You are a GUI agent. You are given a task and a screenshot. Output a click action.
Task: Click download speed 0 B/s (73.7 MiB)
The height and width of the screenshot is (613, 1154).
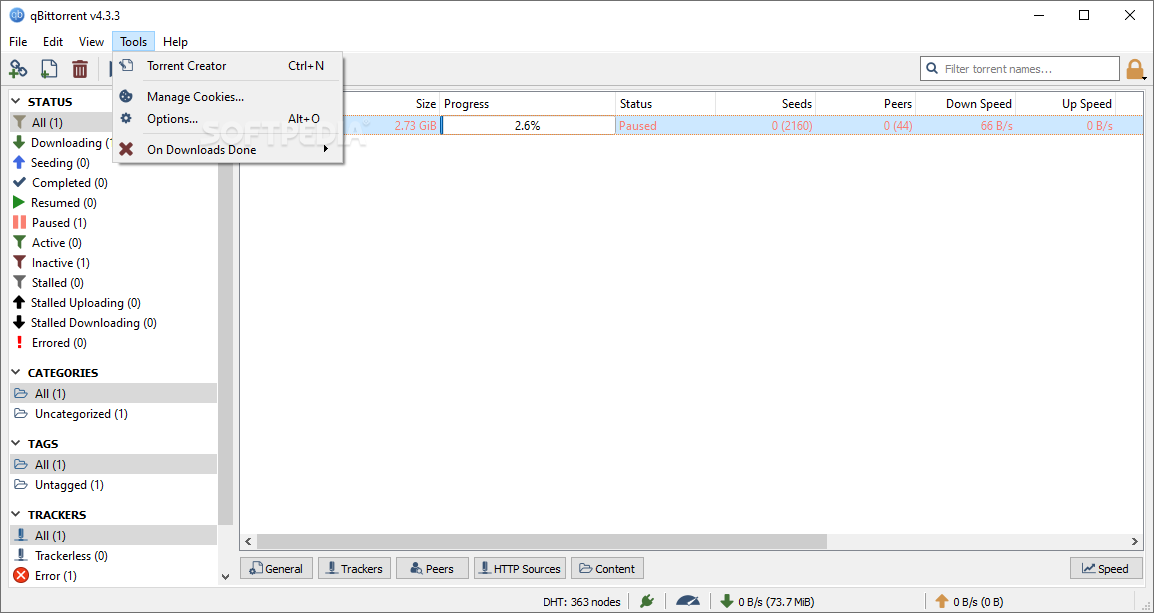coord(767,601)
